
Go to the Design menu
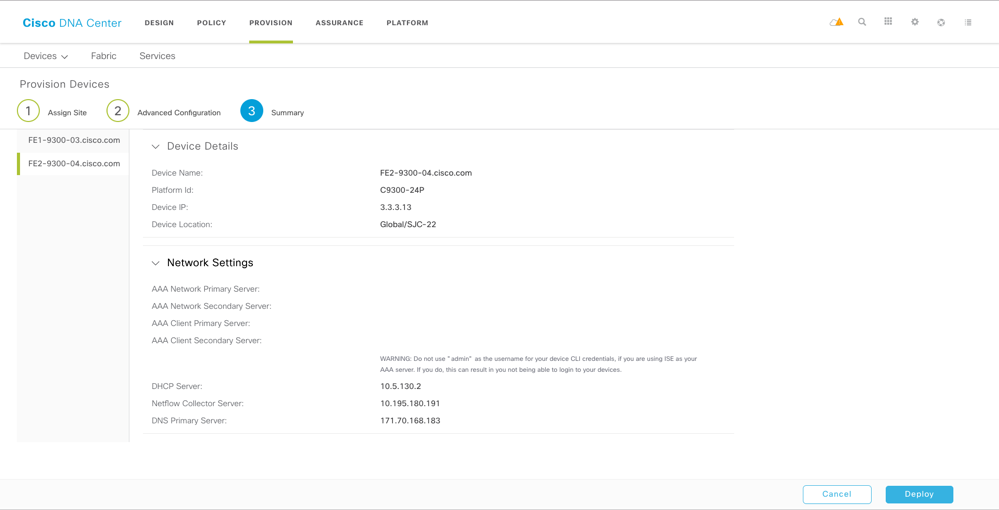pyautogui.click(x=159, y=23)
